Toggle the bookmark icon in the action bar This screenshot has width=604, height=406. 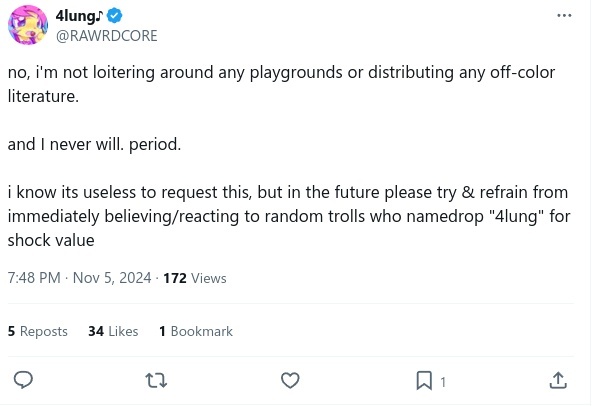click(x=424, y=380)
